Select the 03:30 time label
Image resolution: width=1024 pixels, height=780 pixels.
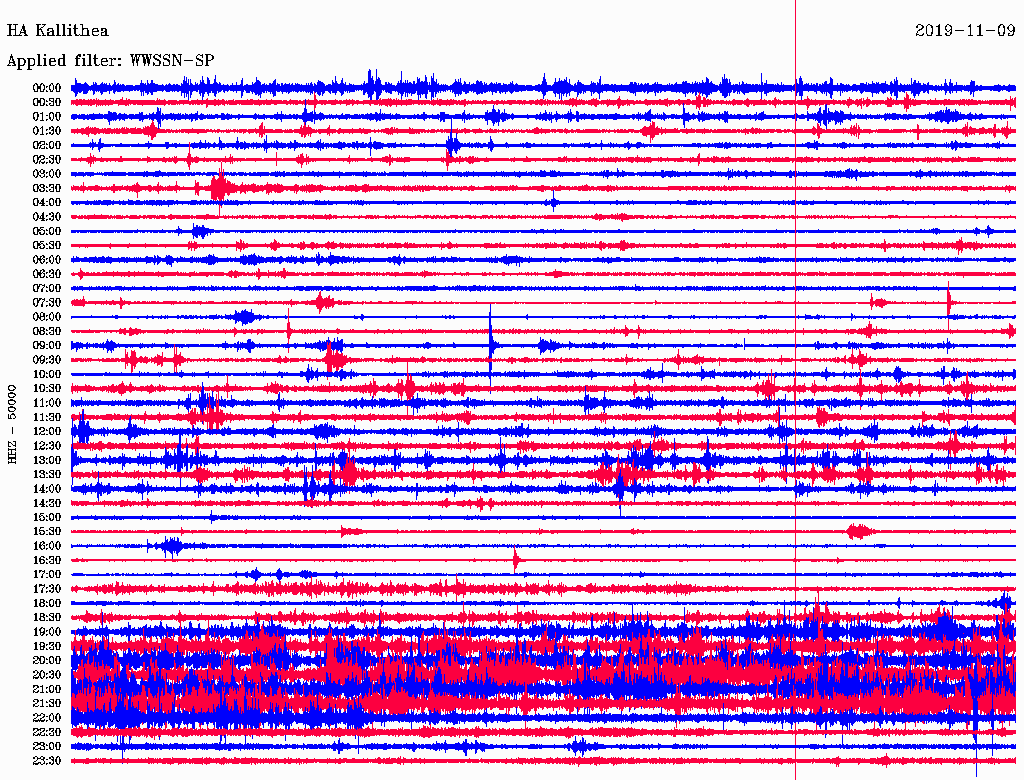[47, 188]
